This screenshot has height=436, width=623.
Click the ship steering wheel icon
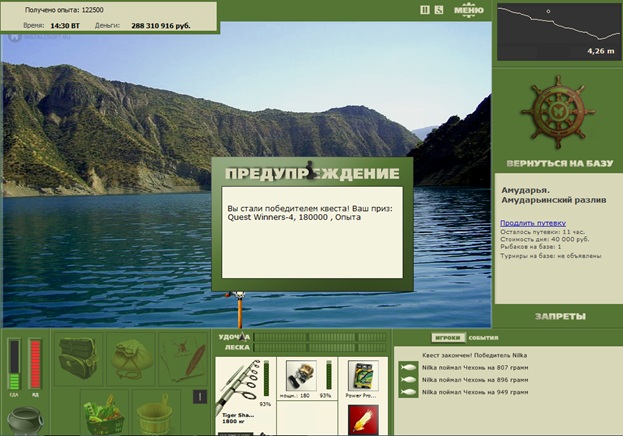[558, 112]
